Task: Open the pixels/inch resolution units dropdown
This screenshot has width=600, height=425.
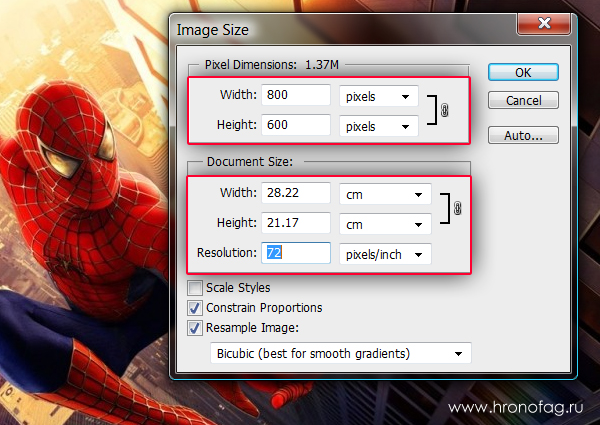Action: tap(384, 254)
